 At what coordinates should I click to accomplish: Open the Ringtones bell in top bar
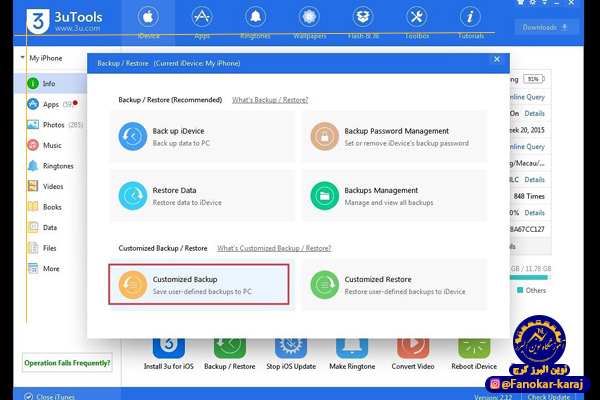tap(255, 17)
